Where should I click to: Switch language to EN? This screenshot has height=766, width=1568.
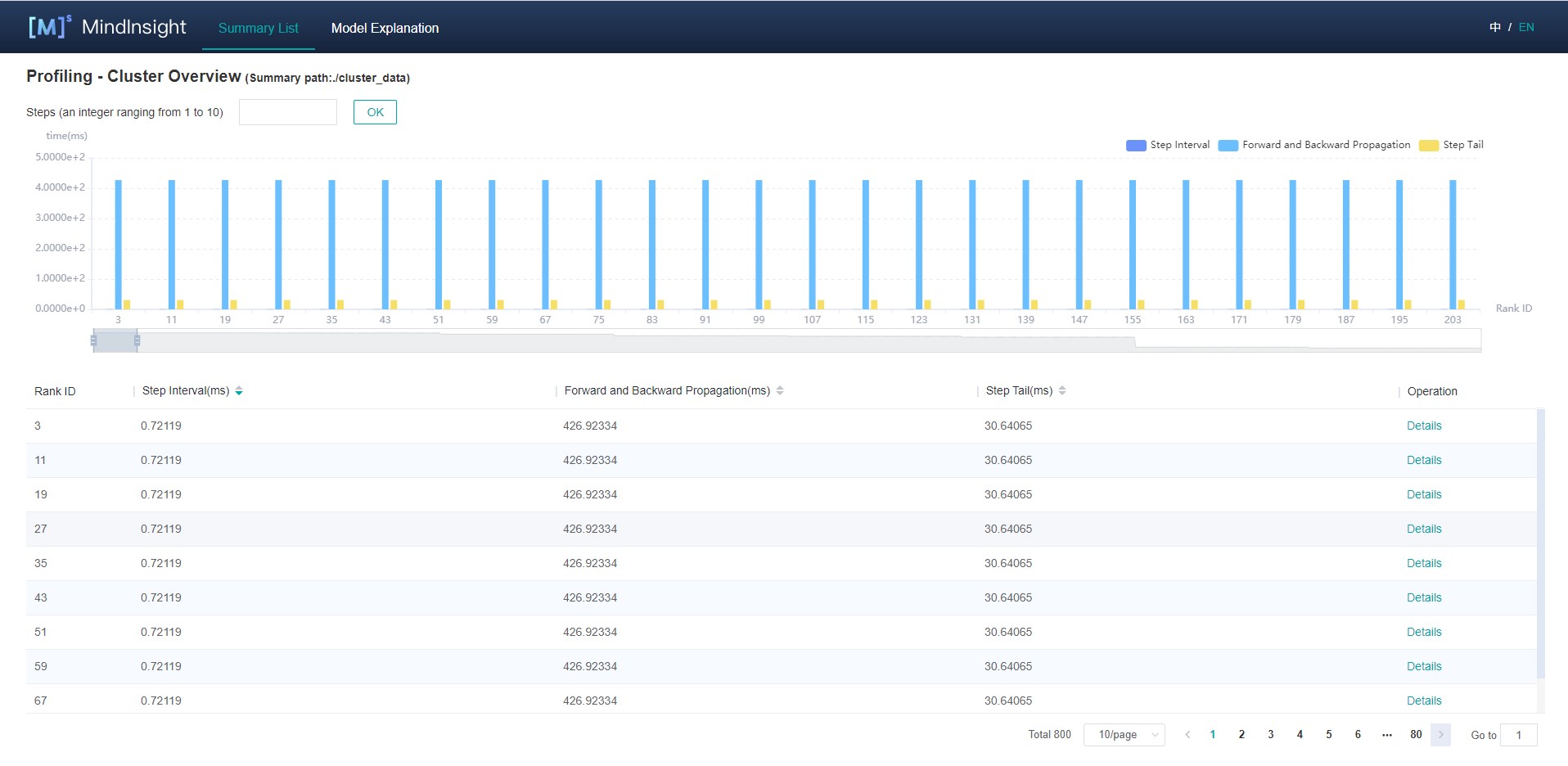pyautogui.click(x=1526, y=27)
